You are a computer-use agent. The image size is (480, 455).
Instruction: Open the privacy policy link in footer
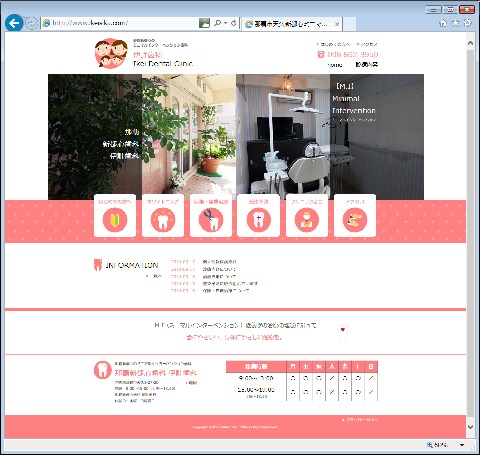pos(360,420)
